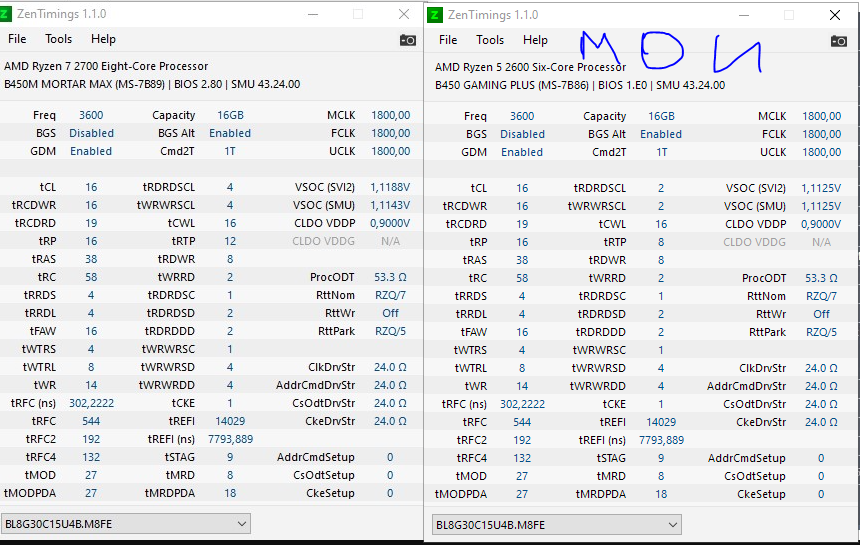This screenshot has height=545, width=860.
Task: Click RttNom value RZQ/7 in left window
Action: pos(391,296)
